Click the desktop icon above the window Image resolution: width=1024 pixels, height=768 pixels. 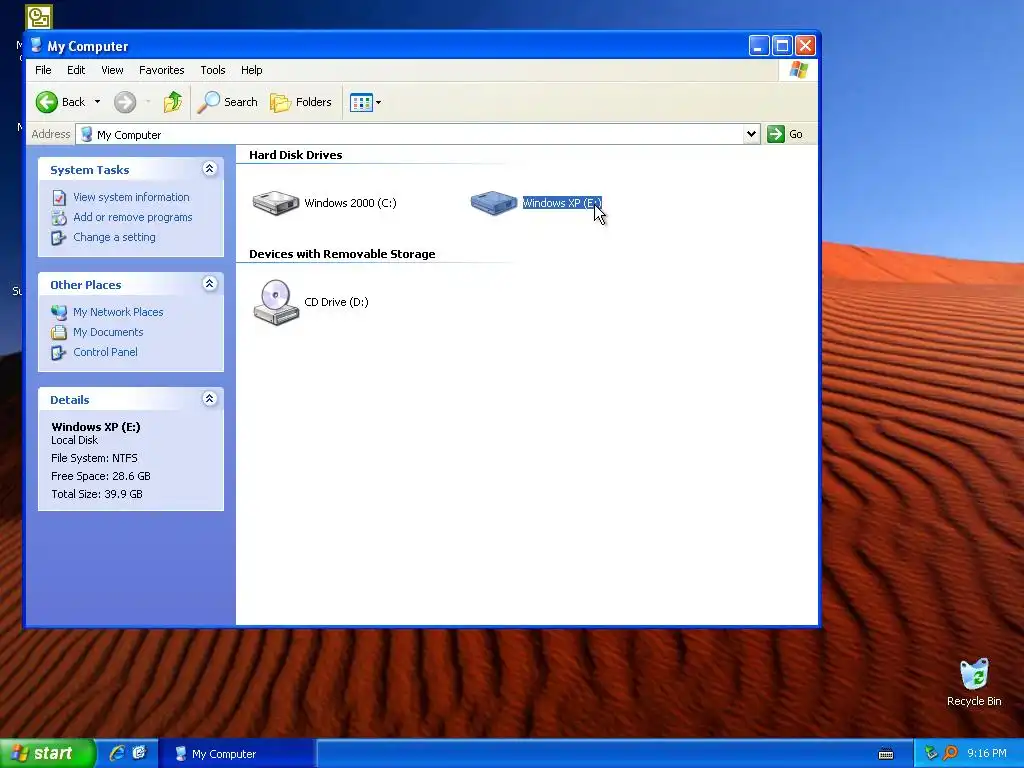(39, 17)
